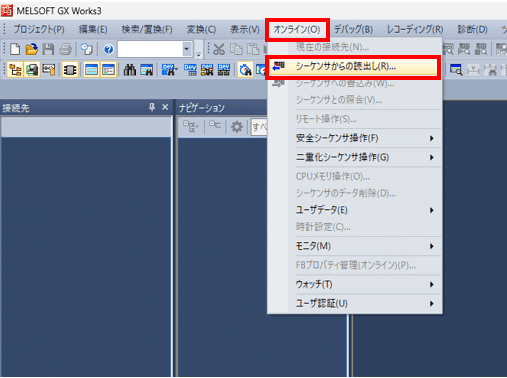Click the grayed ladder down-arrow icon after the magnifier window
507x378 pixels.
(473, 70)
